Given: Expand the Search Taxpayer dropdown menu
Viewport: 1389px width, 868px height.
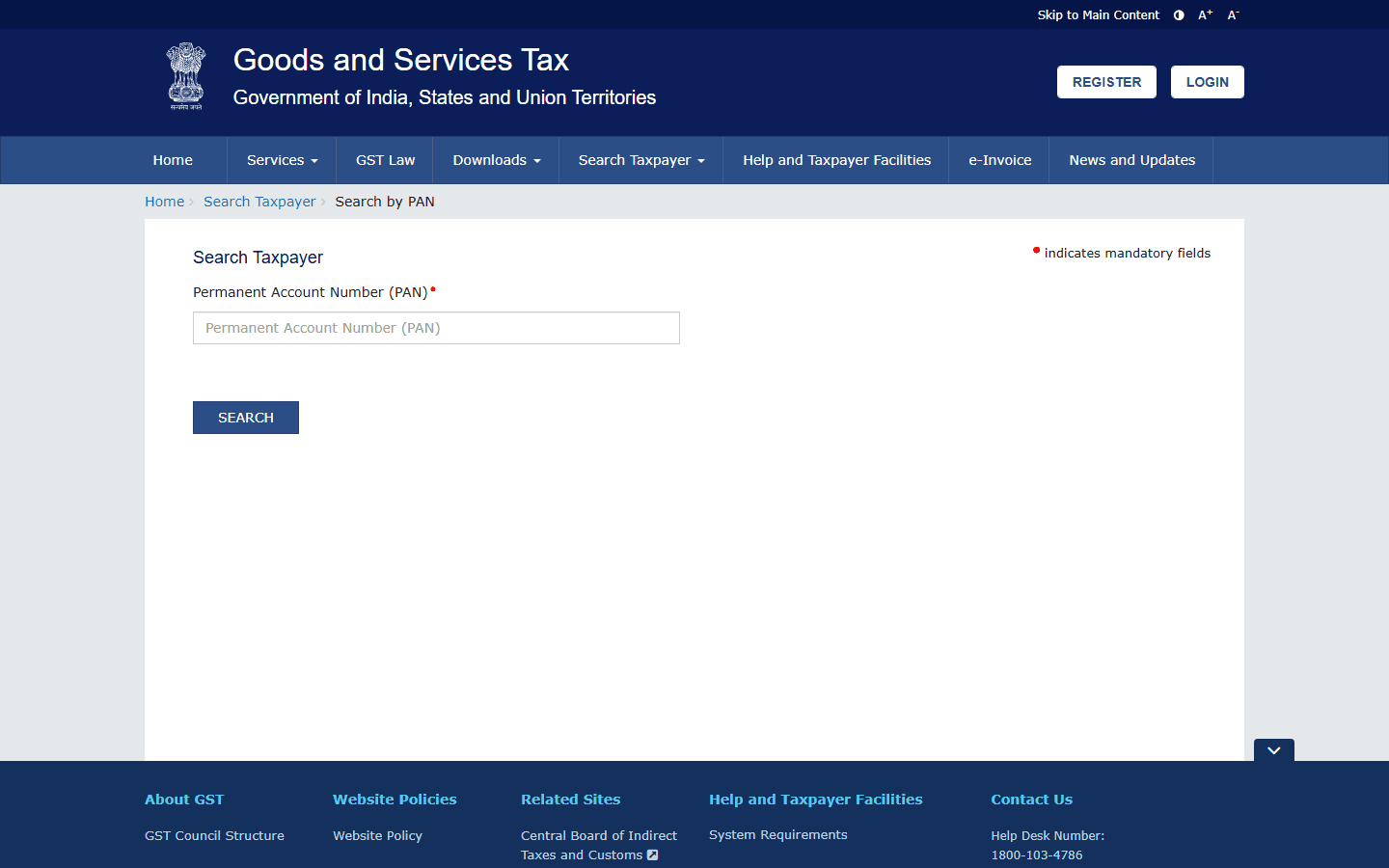Looking at the screenshot, I should pyautogui.click(x=641, y=160).
